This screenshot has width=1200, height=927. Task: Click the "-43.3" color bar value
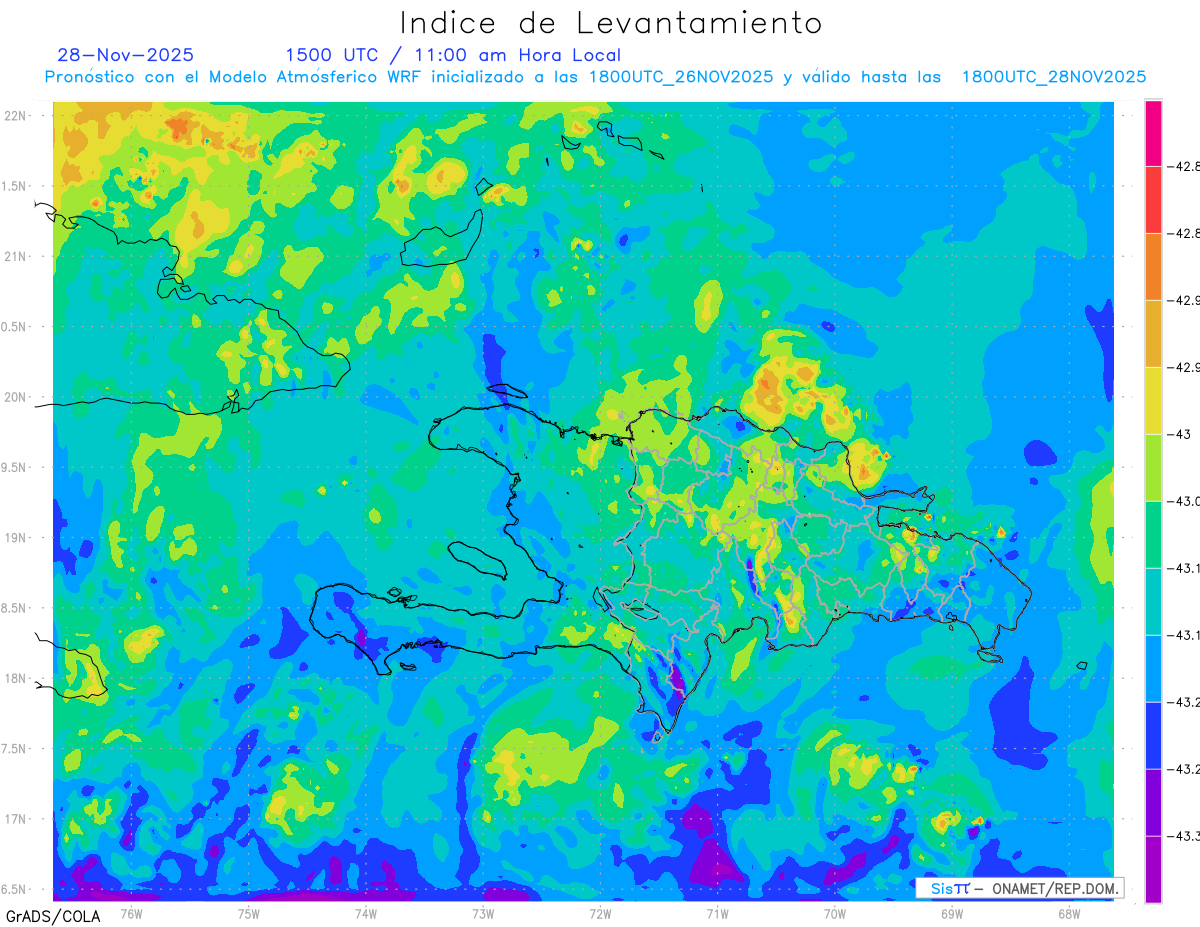point(1183,836)
